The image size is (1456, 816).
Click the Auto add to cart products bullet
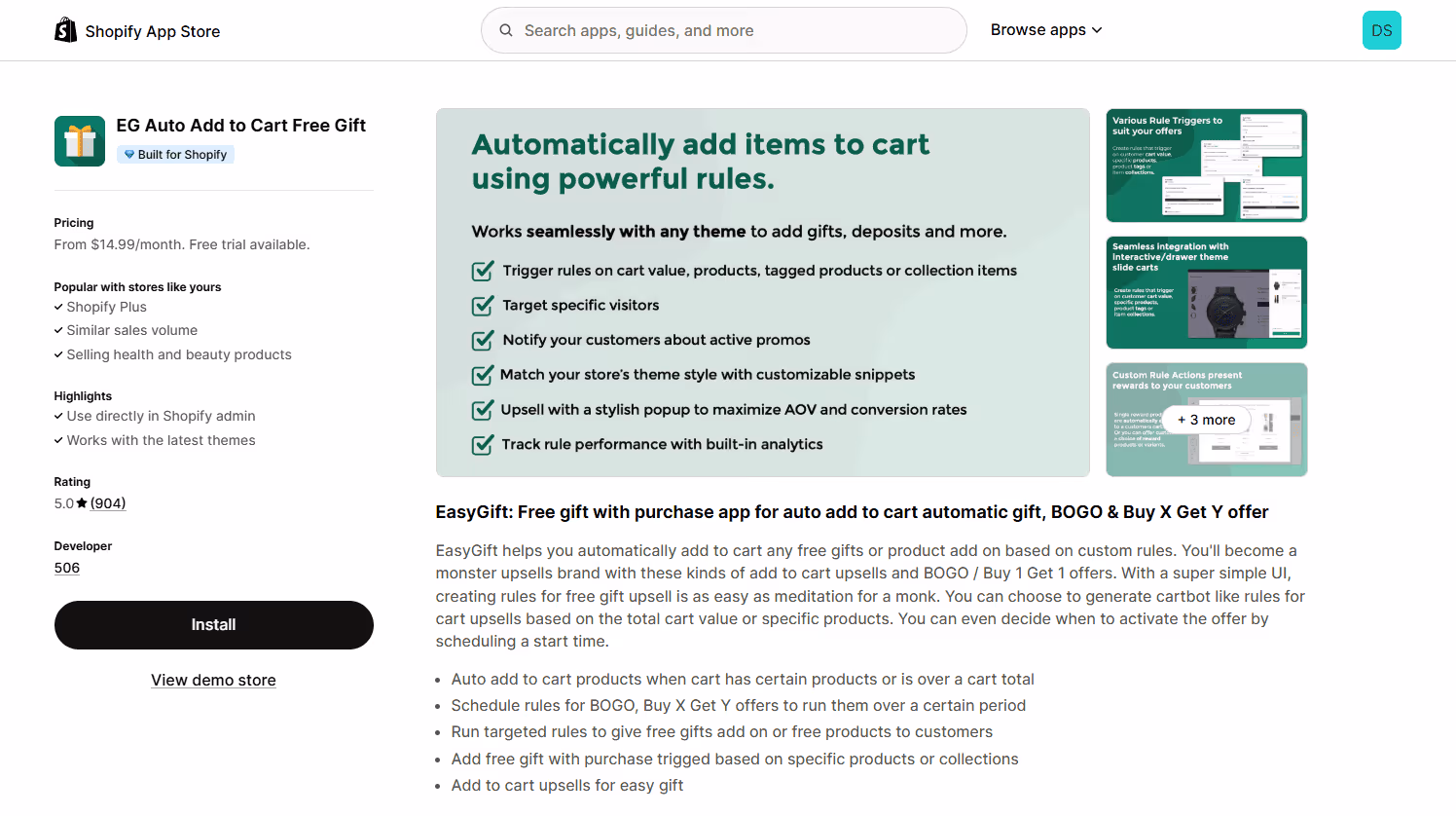point(743,680)
